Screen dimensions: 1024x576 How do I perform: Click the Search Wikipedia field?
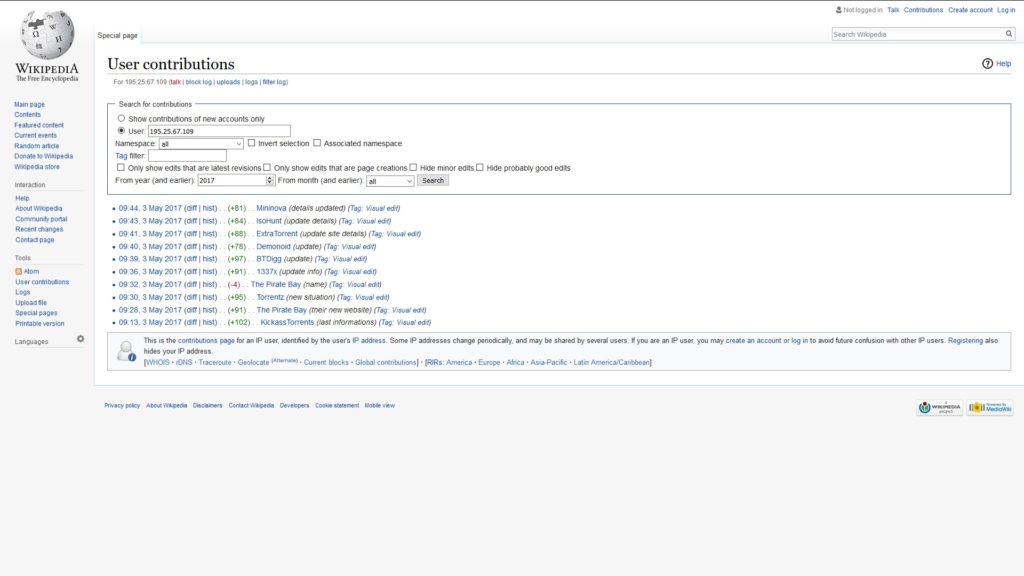pyautogui.click(x=918, y=34)
